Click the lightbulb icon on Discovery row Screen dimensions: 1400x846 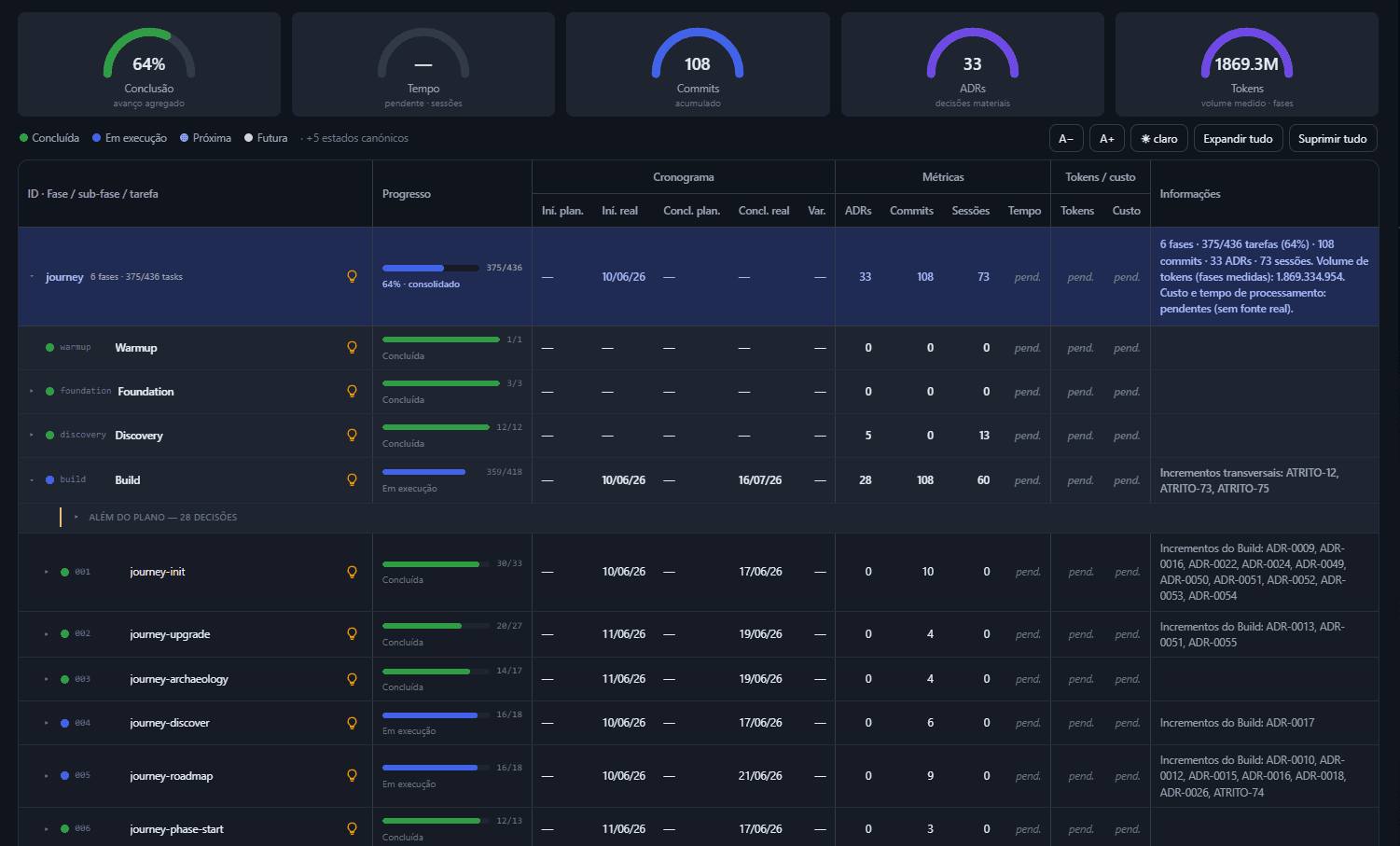pos(352,435)
